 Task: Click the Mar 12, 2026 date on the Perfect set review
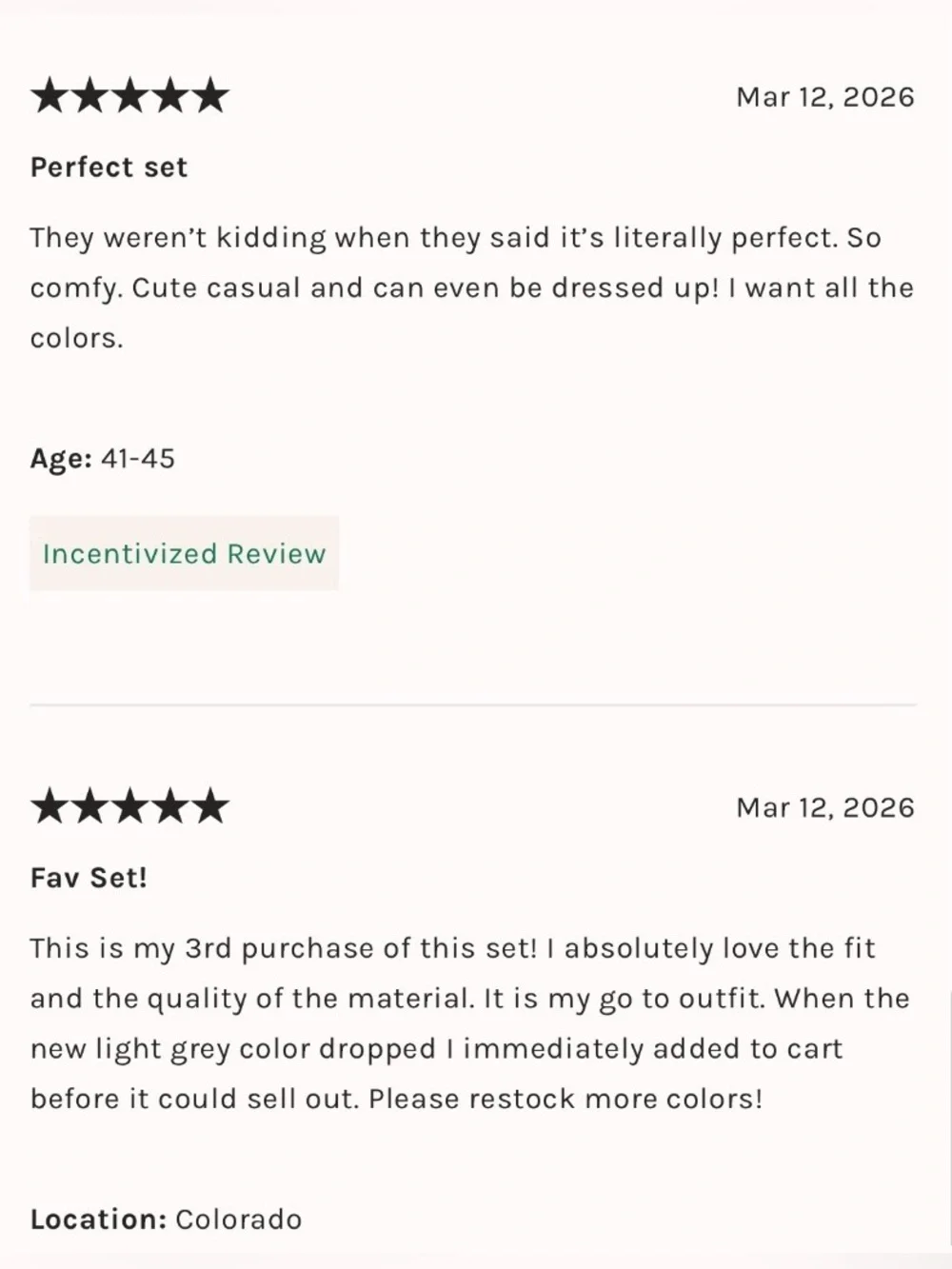825,97
